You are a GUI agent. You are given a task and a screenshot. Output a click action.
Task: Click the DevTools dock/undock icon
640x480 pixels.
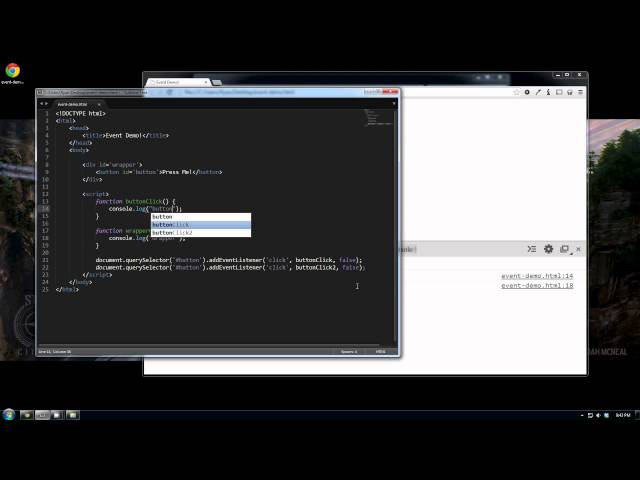[x=564, y=249]
